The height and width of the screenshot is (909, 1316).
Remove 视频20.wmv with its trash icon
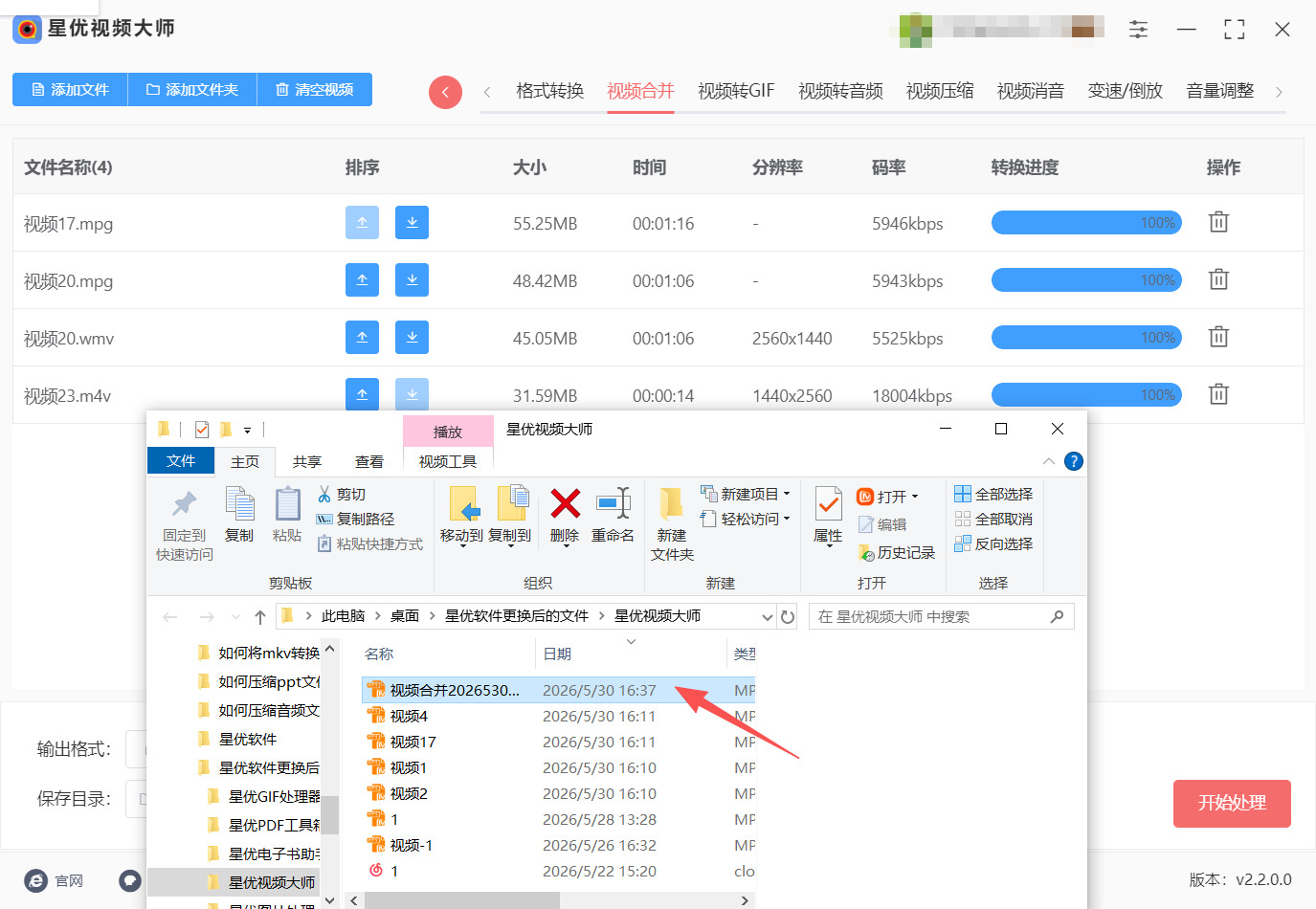pyautogui.click(x=1218, y=337)
